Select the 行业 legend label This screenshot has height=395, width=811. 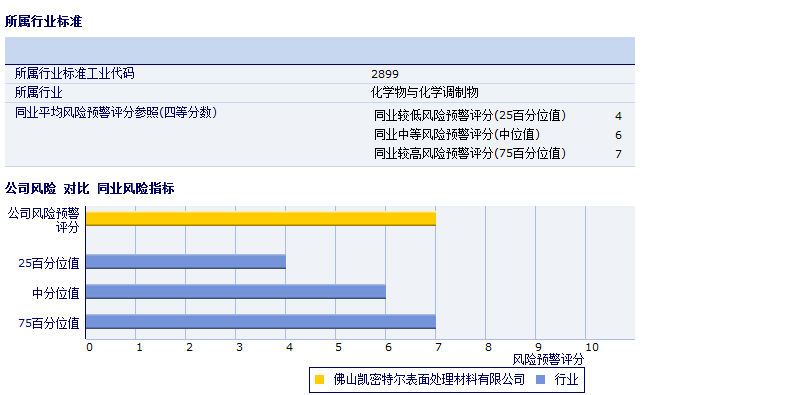click(x=566, y=380)
